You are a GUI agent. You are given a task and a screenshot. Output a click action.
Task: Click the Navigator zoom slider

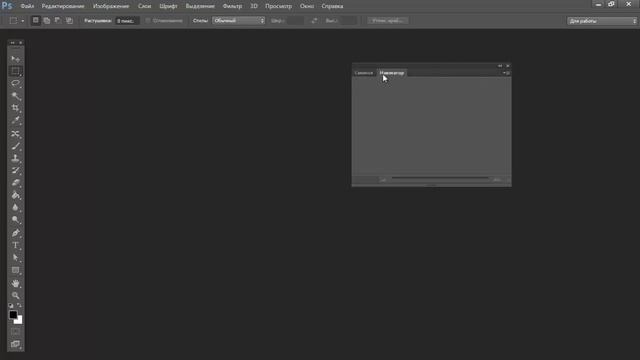tap(440, 178)
